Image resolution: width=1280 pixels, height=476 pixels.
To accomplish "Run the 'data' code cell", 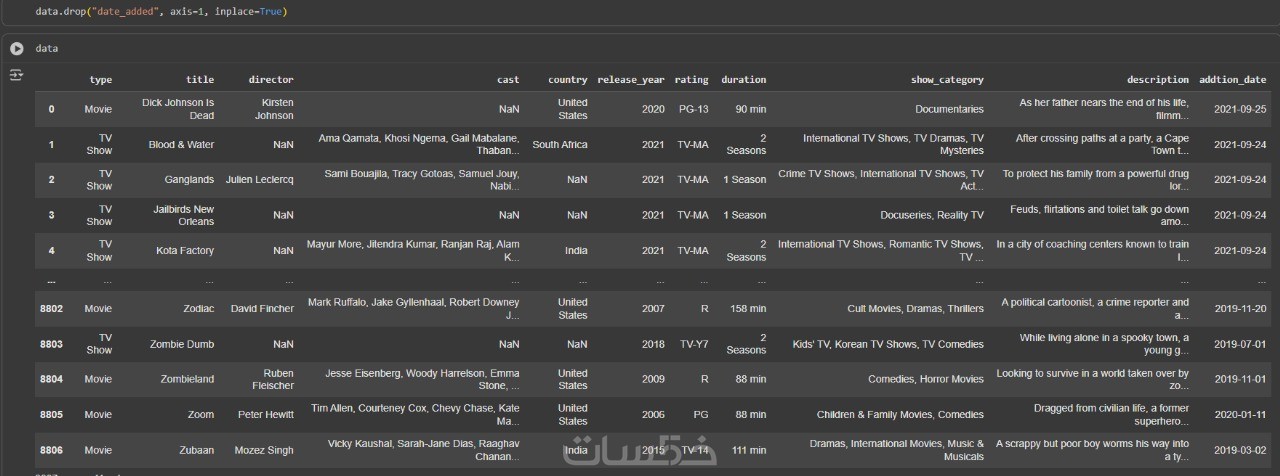I will (x=16, y=48).
